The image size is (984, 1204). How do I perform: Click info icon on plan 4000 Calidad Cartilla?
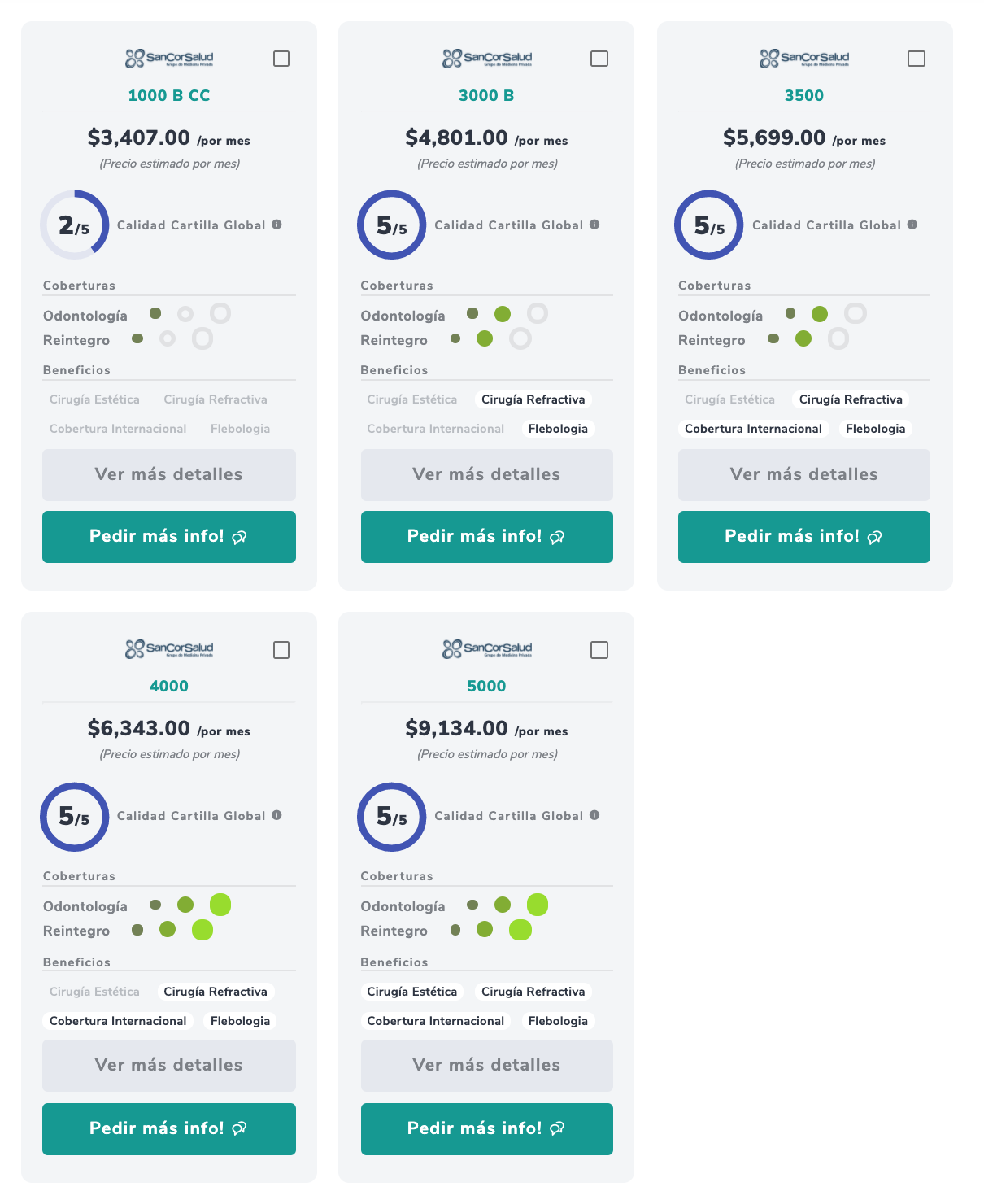coord(277,815)
